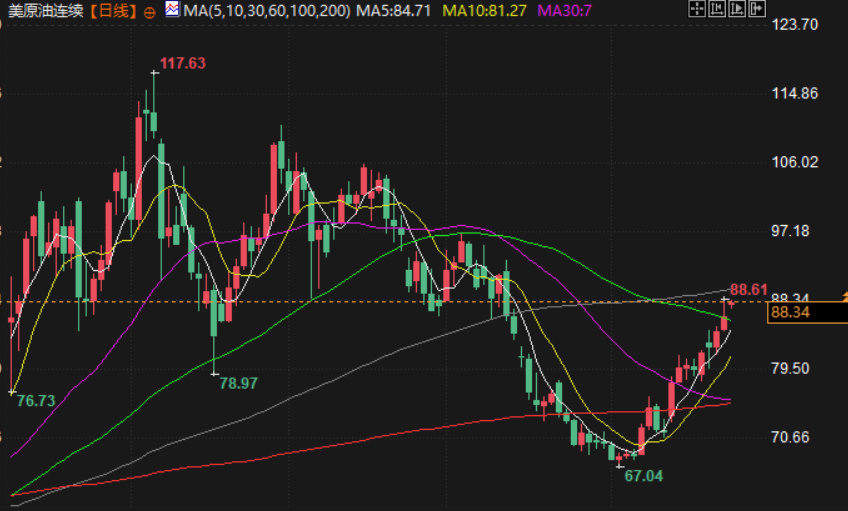Open the MA(5,10,30,60,100,200) indicator settings
This screenshot has width=848, height=511.
pyautogui.click(x=267, y=10)
